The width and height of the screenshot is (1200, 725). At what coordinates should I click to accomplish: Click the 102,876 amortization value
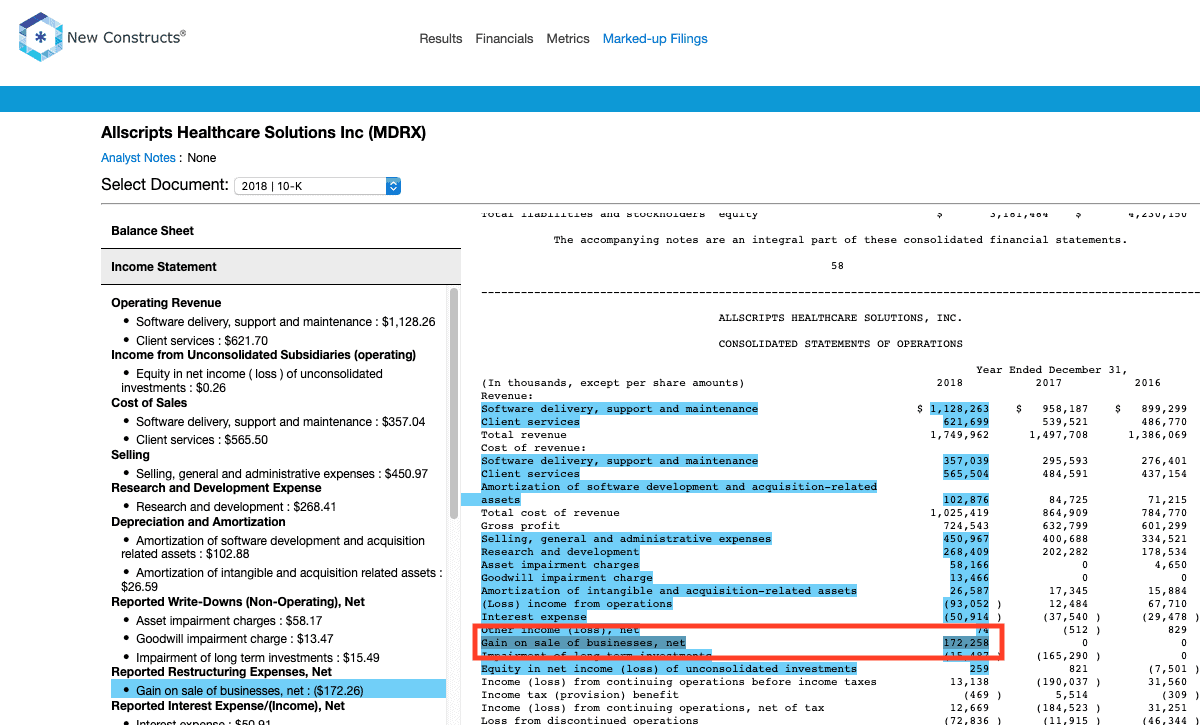(x=966, y=500)
